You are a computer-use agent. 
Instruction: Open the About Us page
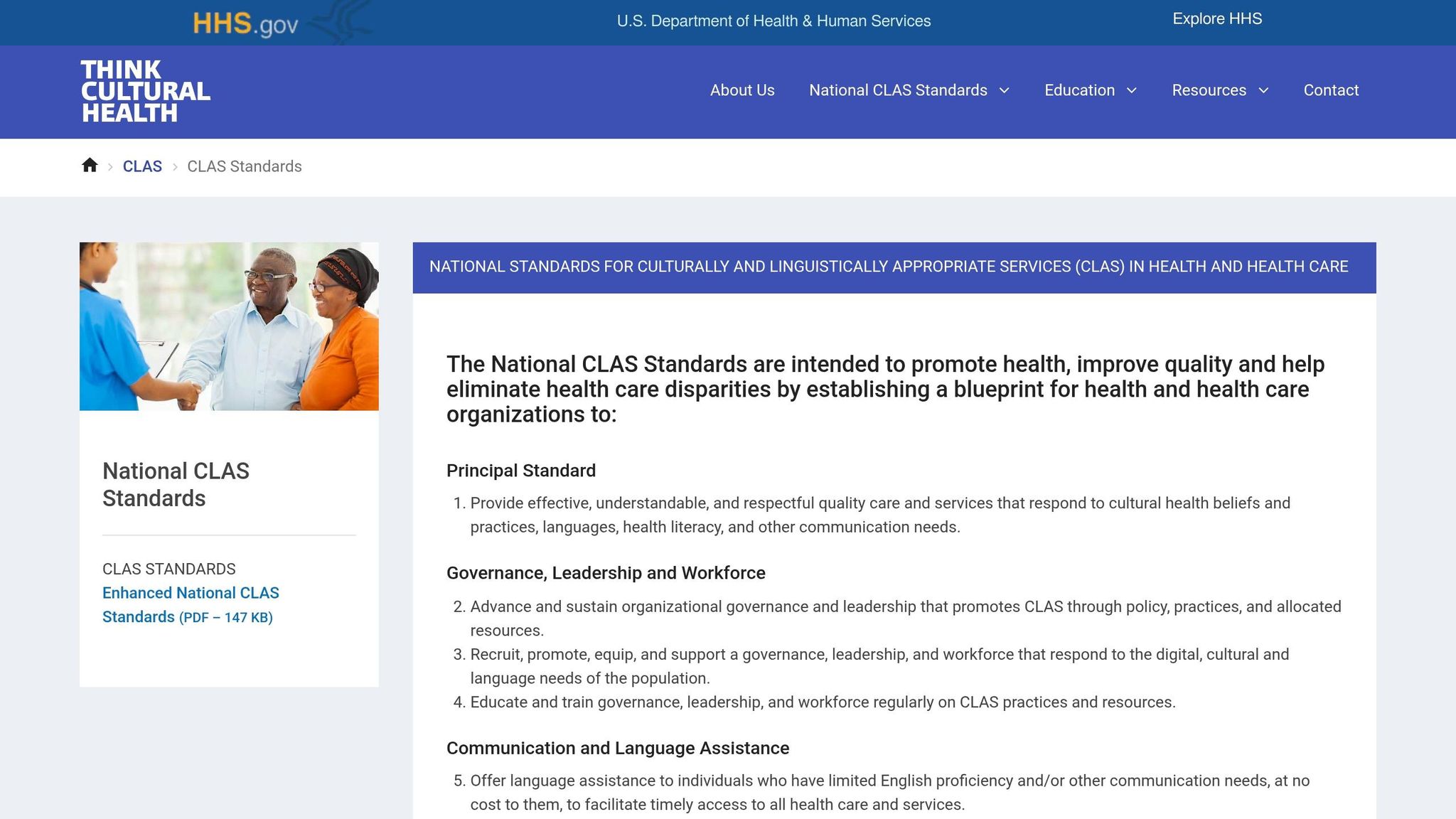(742, 90)
